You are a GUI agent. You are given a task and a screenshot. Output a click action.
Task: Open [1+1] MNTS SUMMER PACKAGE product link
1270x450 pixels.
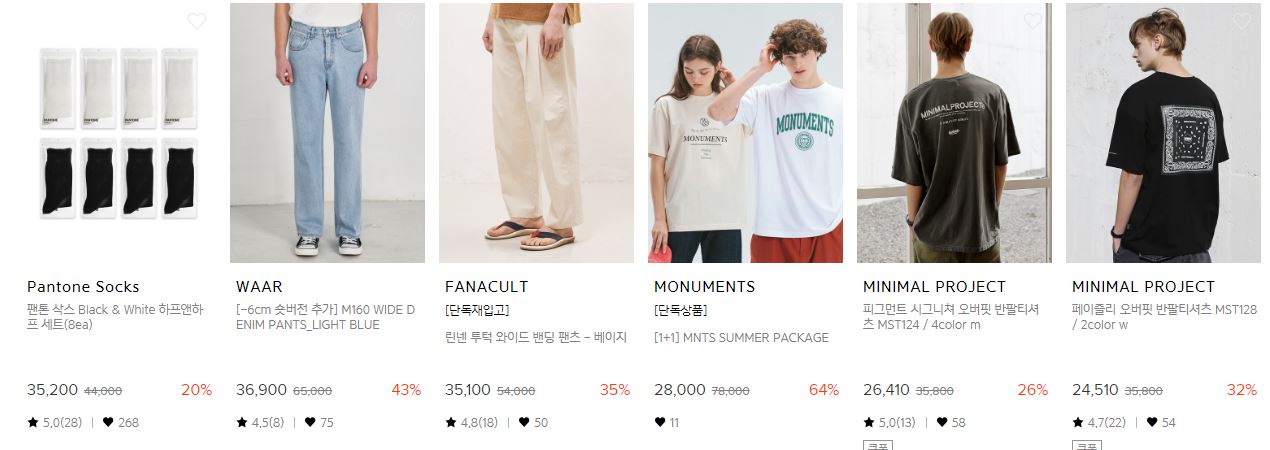click(x=741, y=338)
